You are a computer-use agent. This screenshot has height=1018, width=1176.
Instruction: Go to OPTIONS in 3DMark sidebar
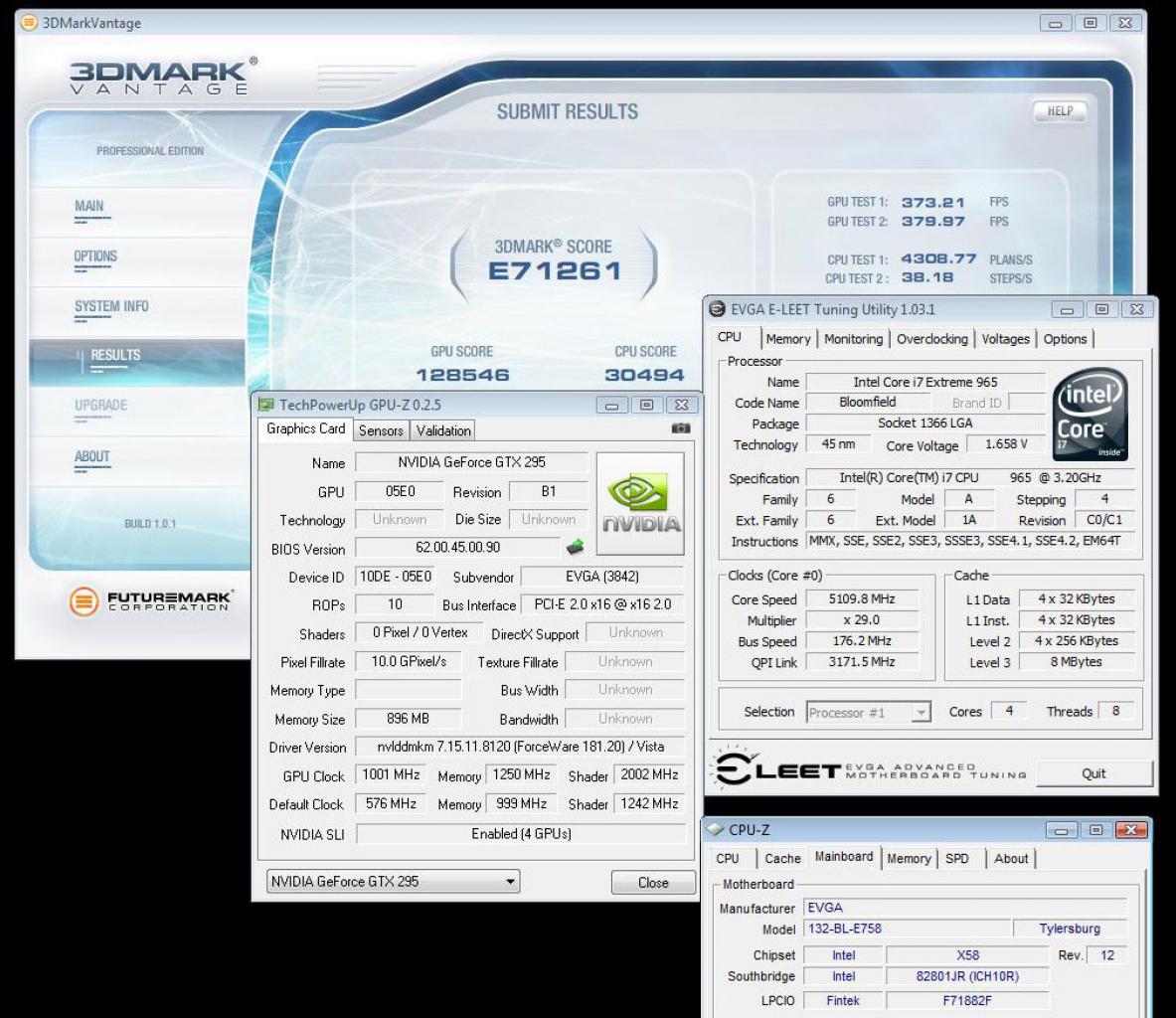click(95, 256)
